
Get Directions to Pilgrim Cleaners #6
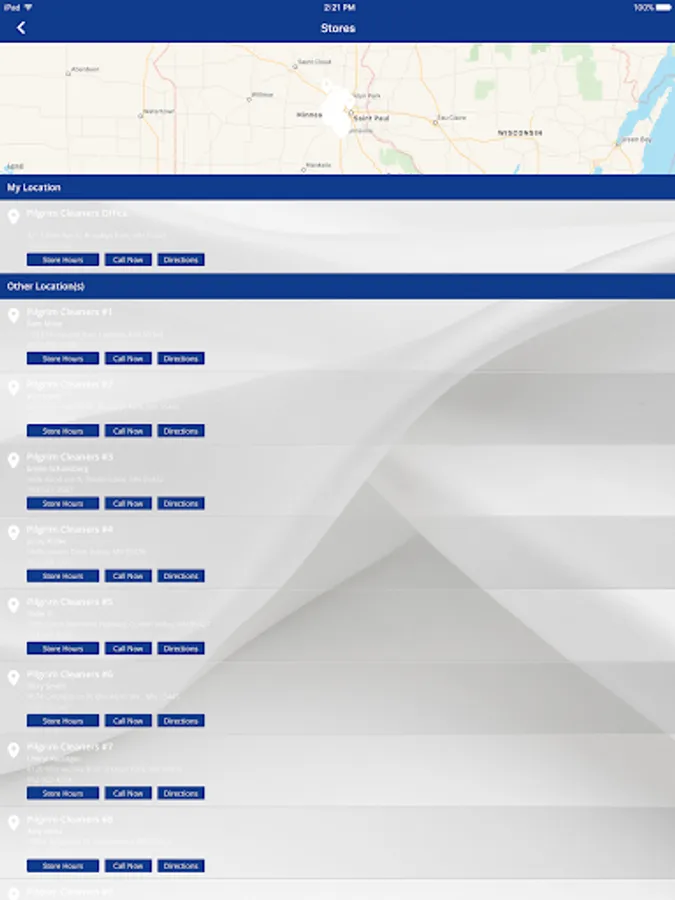181,720
